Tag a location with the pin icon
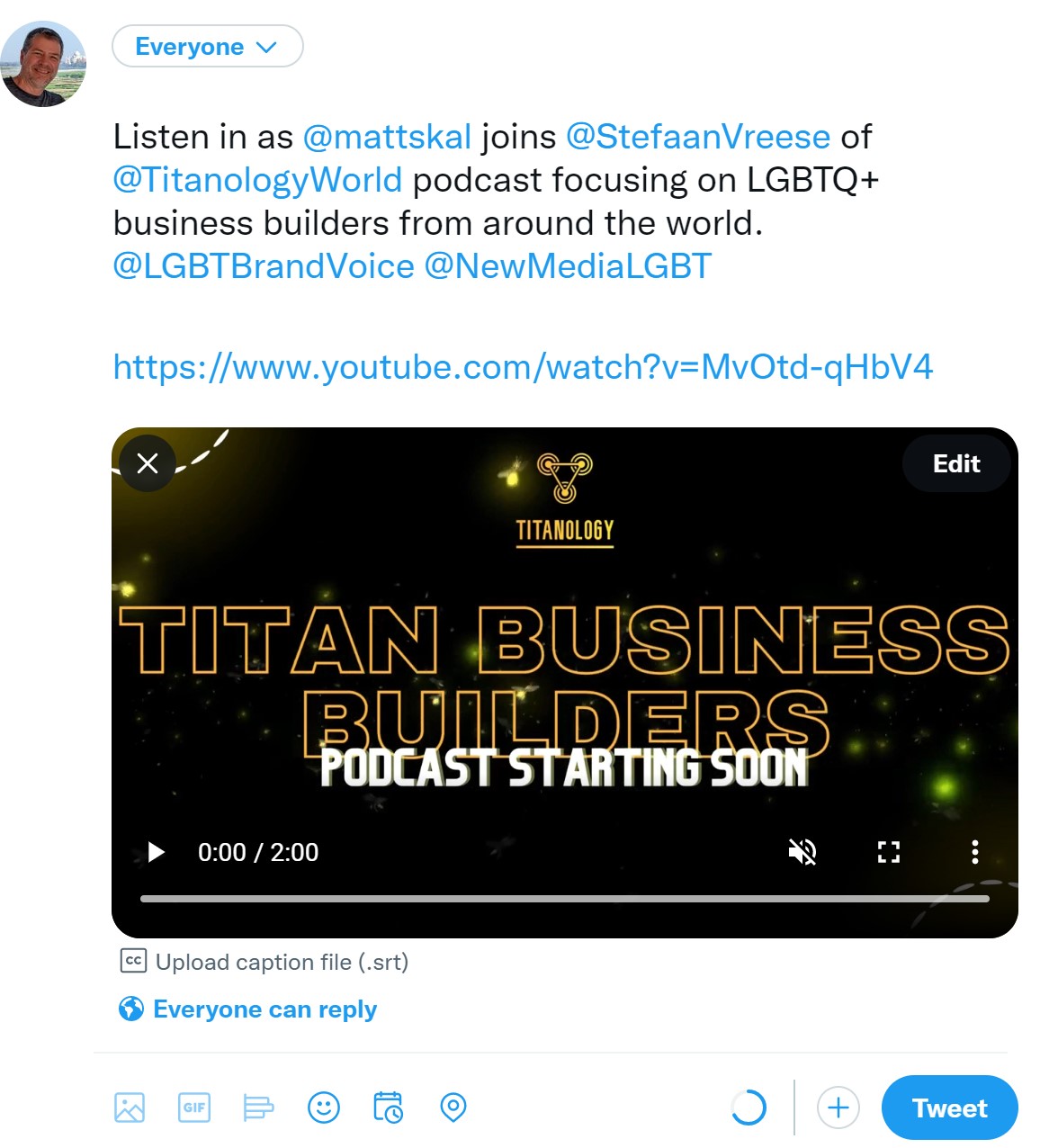The height and width of the screenshot is (1148, 1040). point(453,1108)
